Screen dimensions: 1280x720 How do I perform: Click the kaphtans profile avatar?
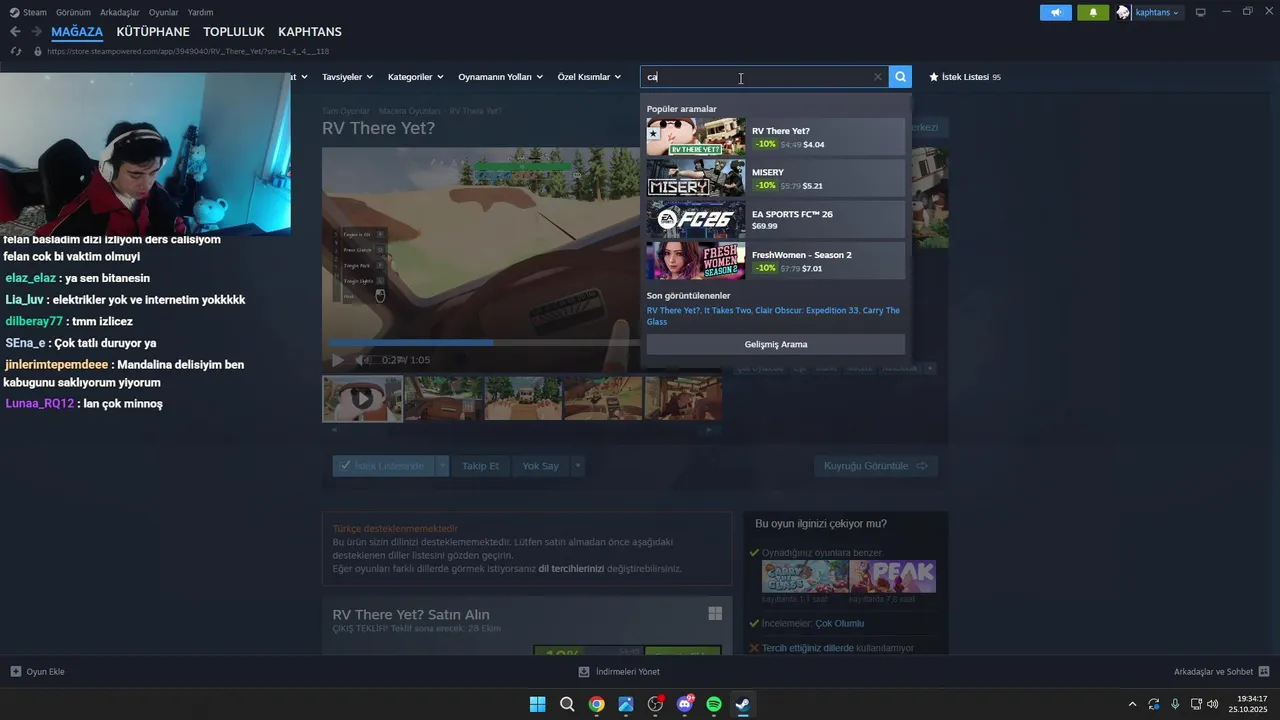click(x=1123, y=12)
